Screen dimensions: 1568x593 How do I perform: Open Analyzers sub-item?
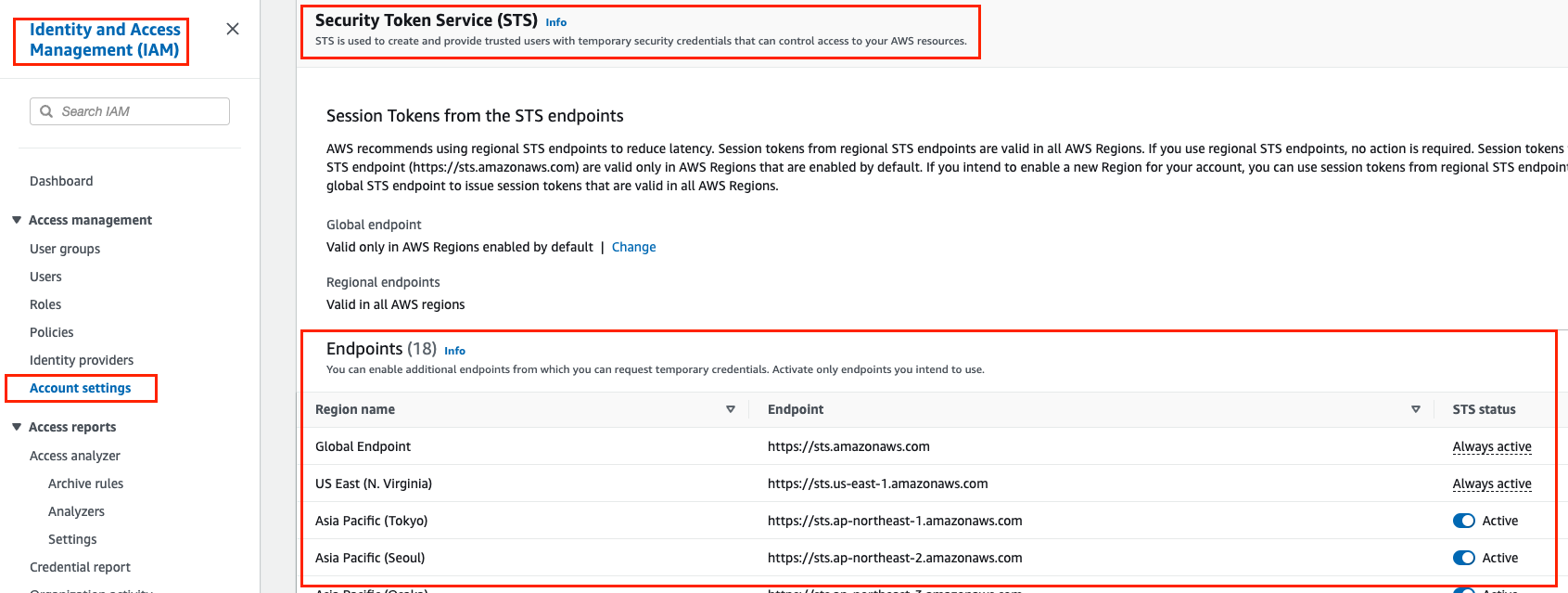point(76,511)
